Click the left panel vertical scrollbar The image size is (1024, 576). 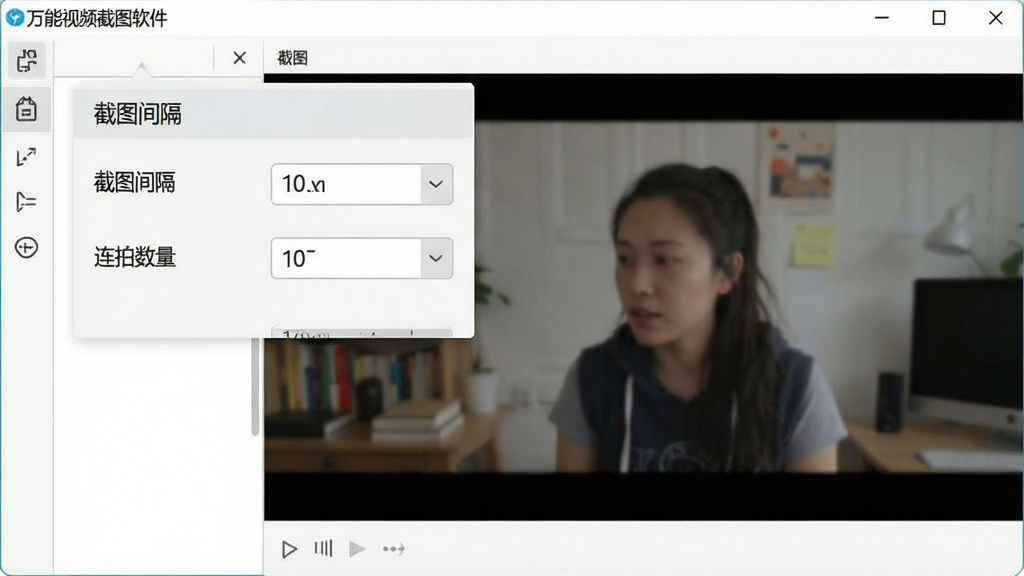(x=255, y=387)
